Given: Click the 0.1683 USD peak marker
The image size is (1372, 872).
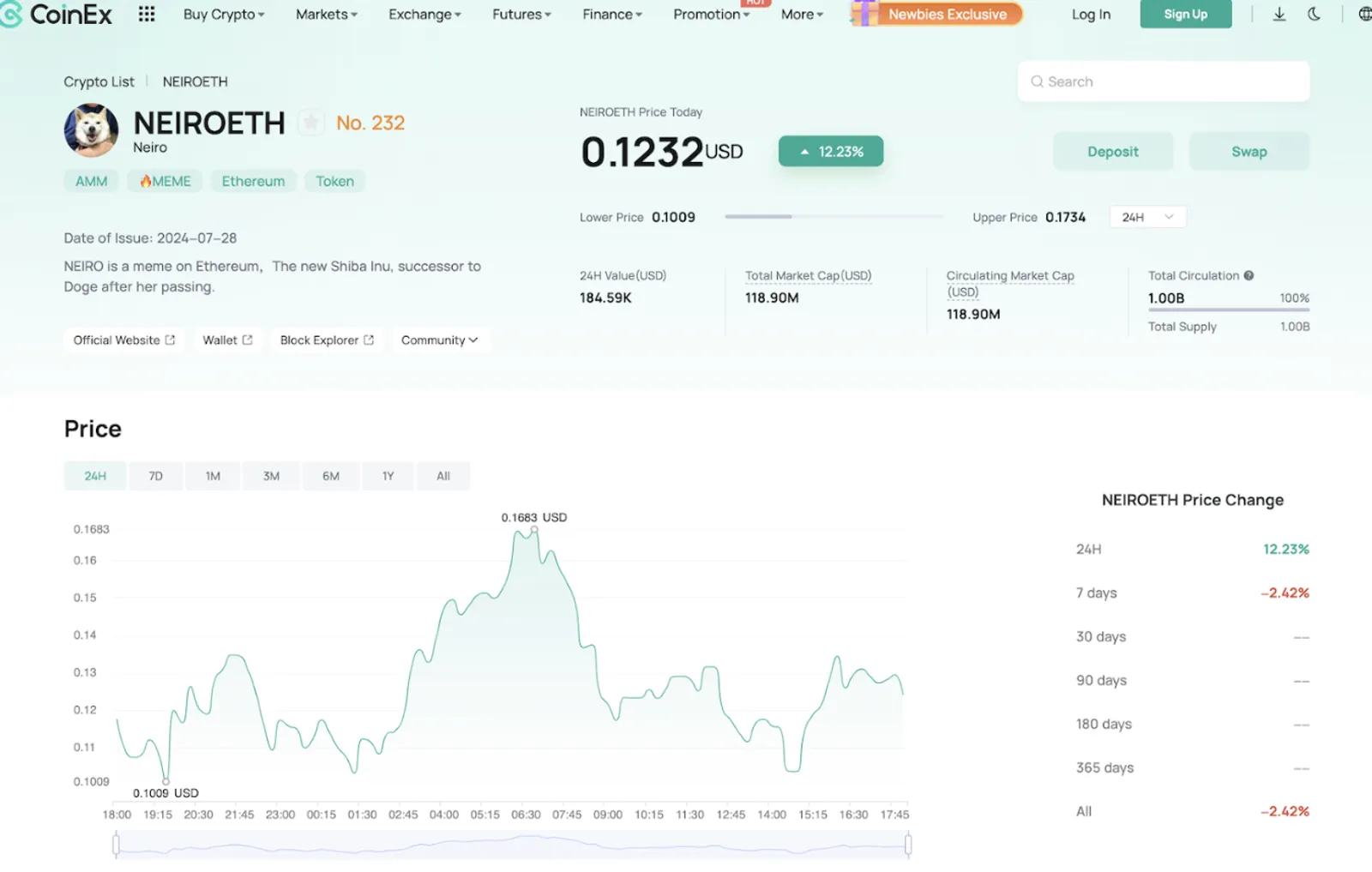Looking at the screenshot, I should (534, 530).
